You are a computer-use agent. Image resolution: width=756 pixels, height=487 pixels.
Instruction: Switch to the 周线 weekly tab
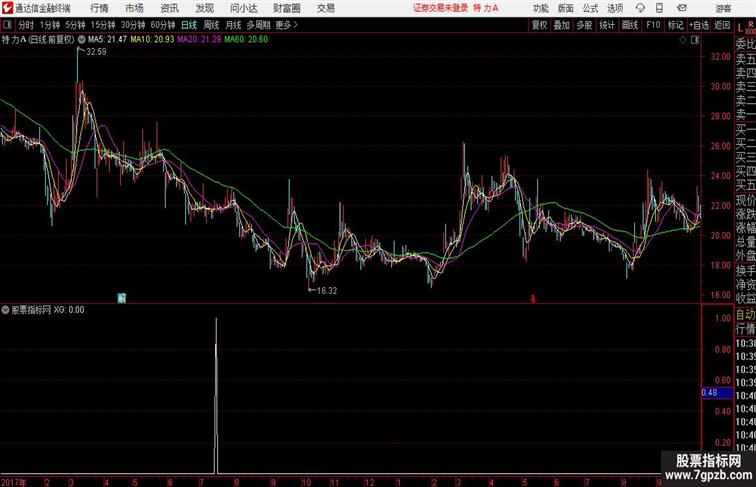(x=211, y=25)
